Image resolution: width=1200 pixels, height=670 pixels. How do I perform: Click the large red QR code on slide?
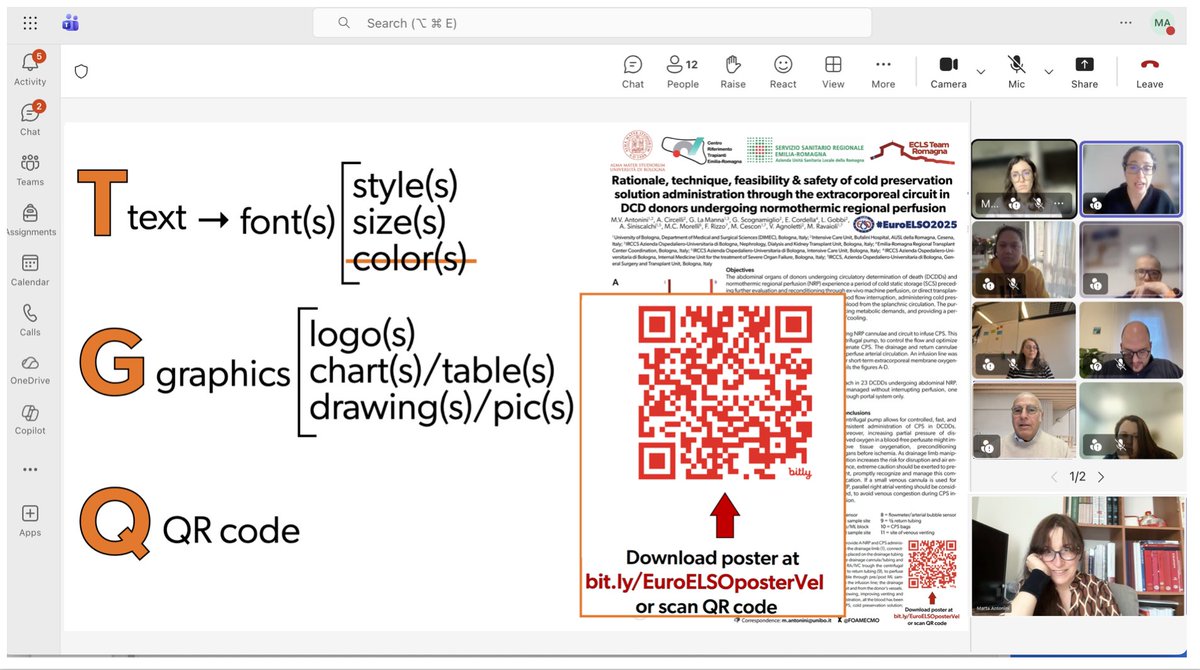[x=727, y=393]
